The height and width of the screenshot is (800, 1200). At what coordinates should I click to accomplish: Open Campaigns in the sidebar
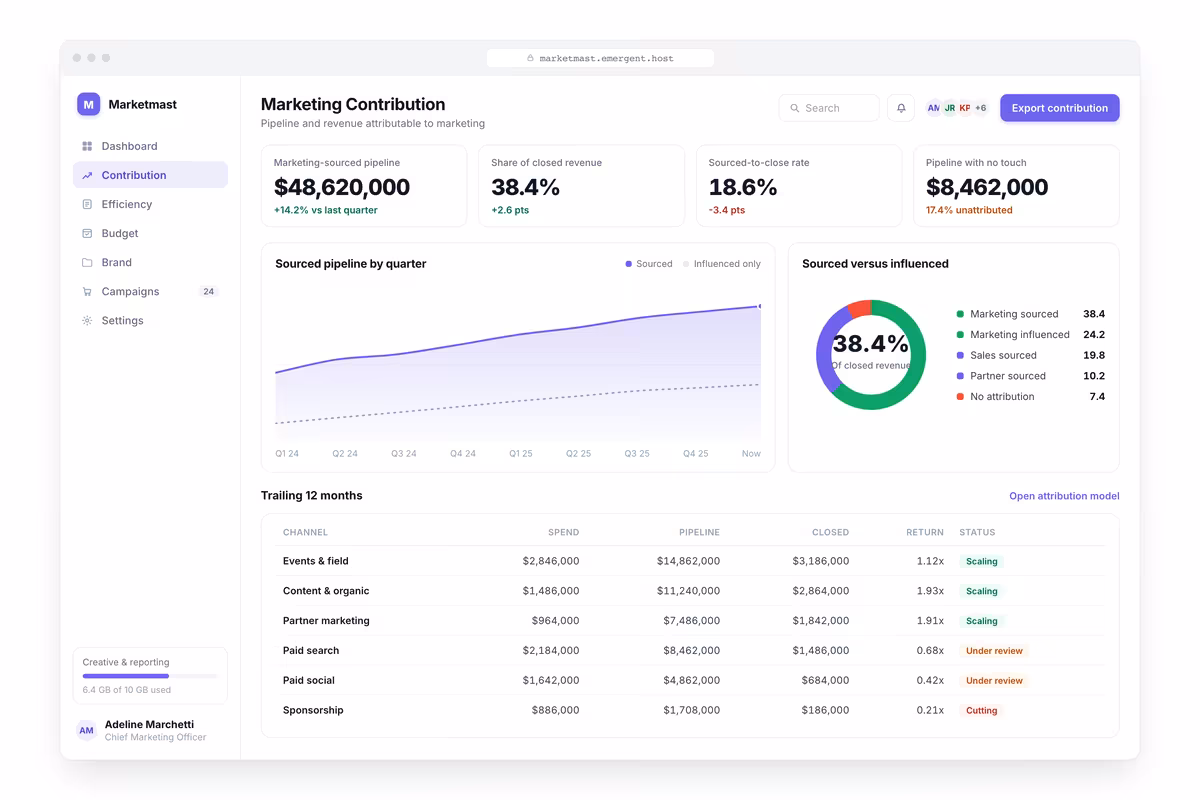(x=150, y=291)
